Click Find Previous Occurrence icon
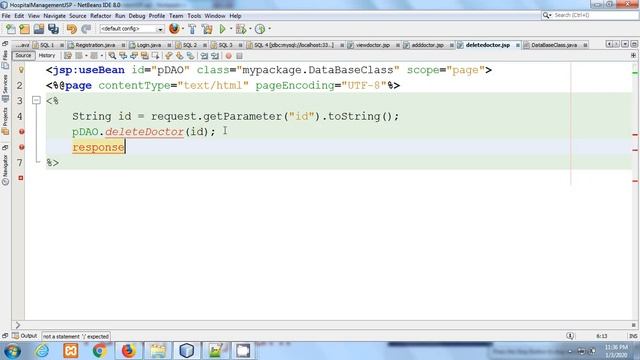The image size is (640, 360). point(123,56)
